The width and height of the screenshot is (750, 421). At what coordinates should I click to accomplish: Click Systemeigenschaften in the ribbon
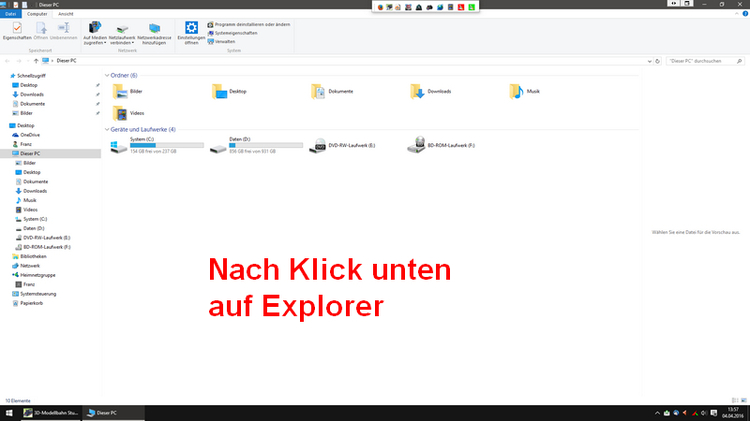click(236, 33)
